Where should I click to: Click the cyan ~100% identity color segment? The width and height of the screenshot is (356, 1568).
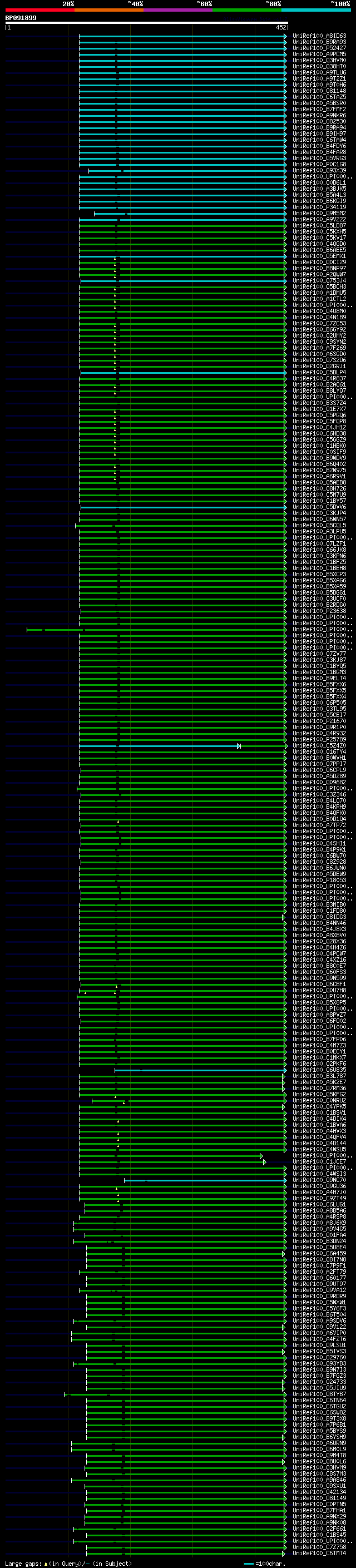[x=316, y=10]
